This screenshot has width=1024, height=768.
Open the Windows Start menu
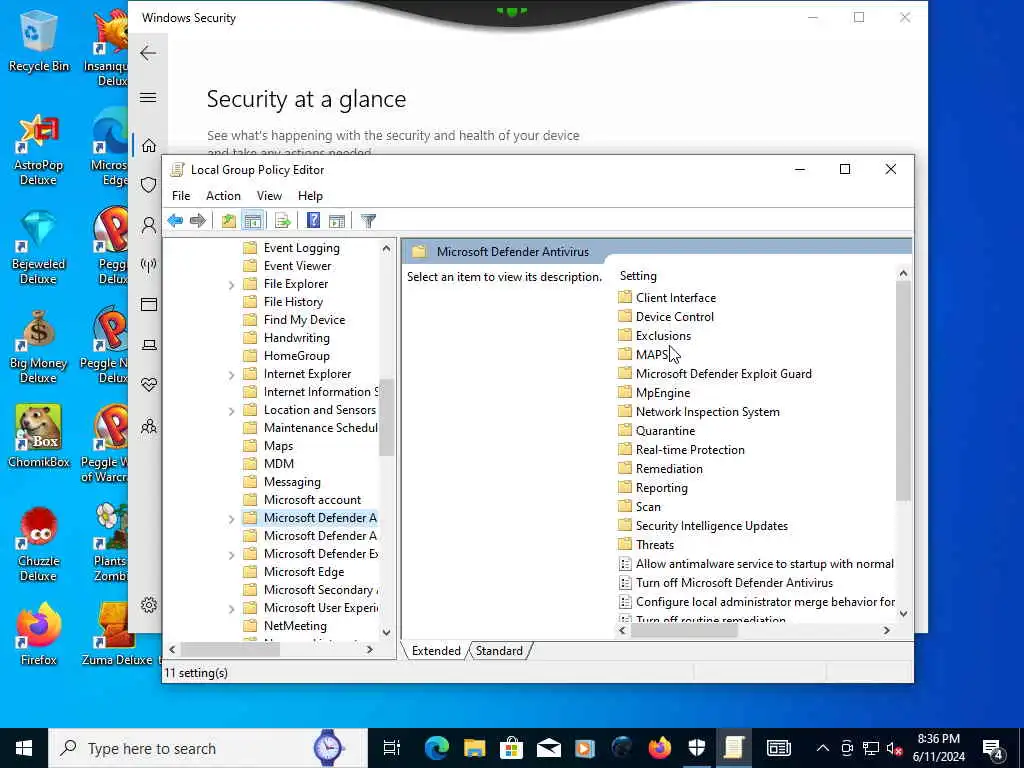24,748
